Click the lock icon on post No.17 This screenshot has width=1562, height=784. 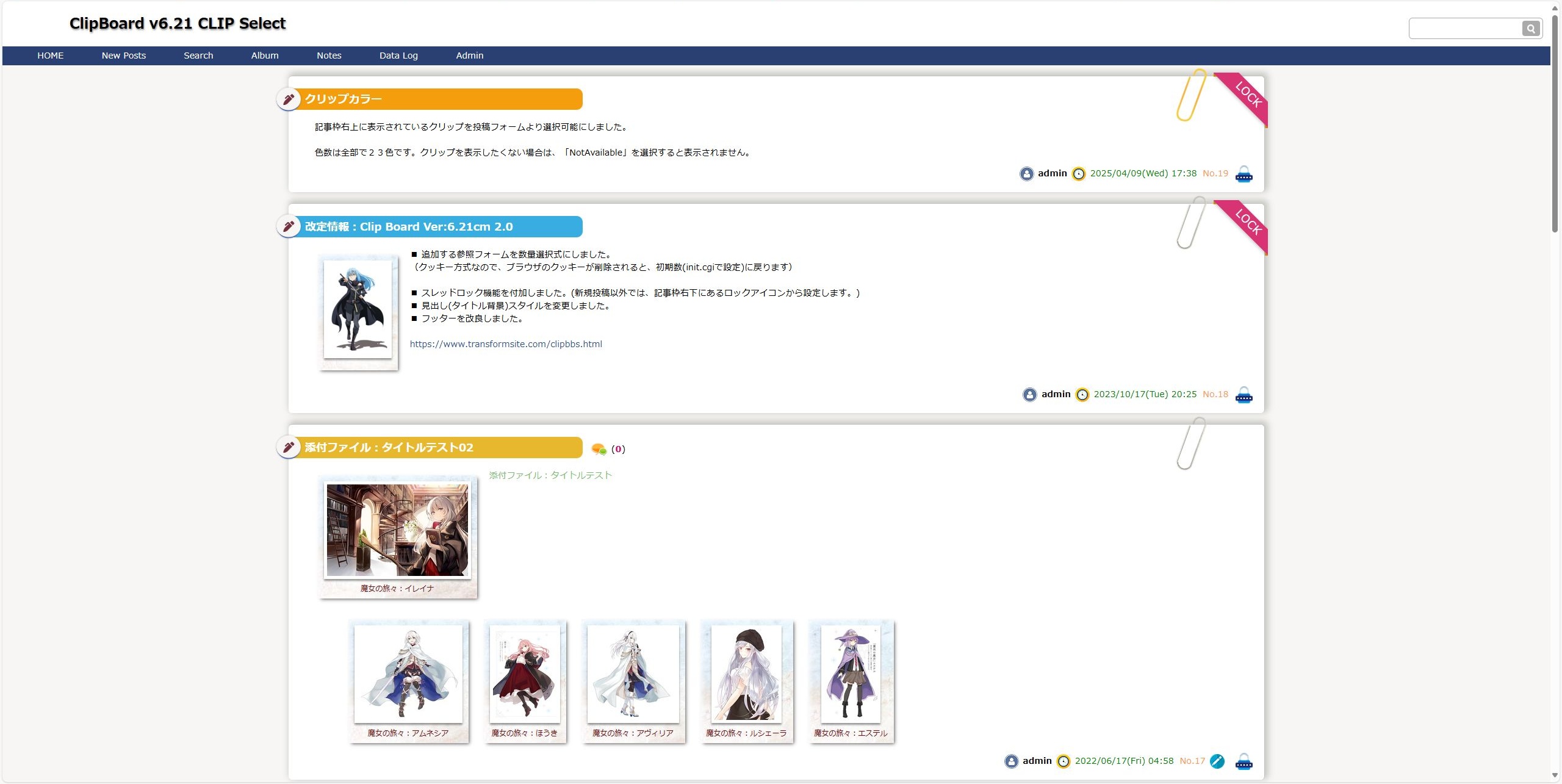pos(1243,762)
